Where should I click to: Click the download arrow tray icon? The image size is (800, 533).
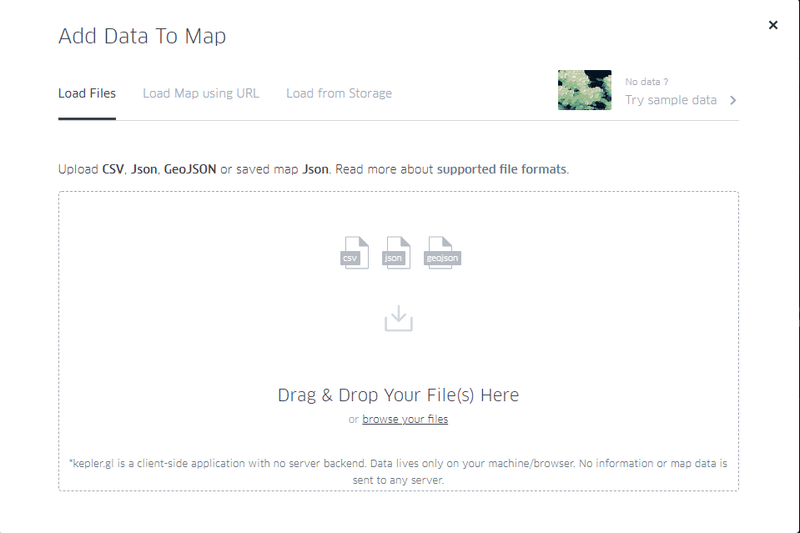click(398, 319)
